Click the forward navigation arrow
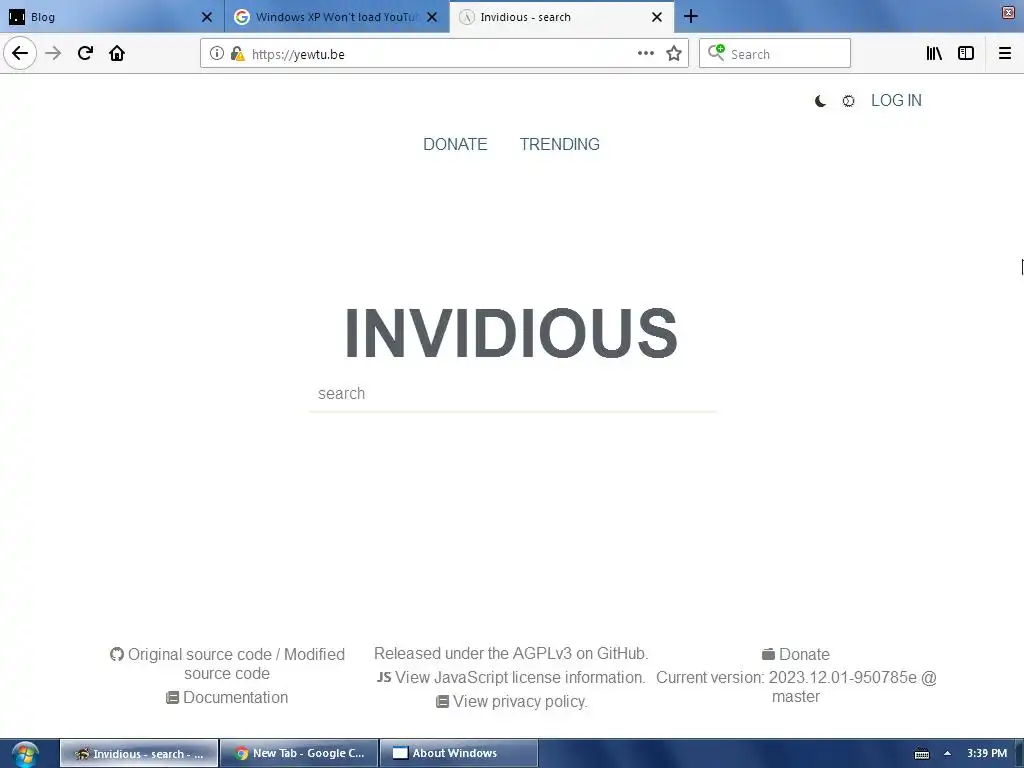This screenshot has width=1024, height=768. tap(53, 53)
